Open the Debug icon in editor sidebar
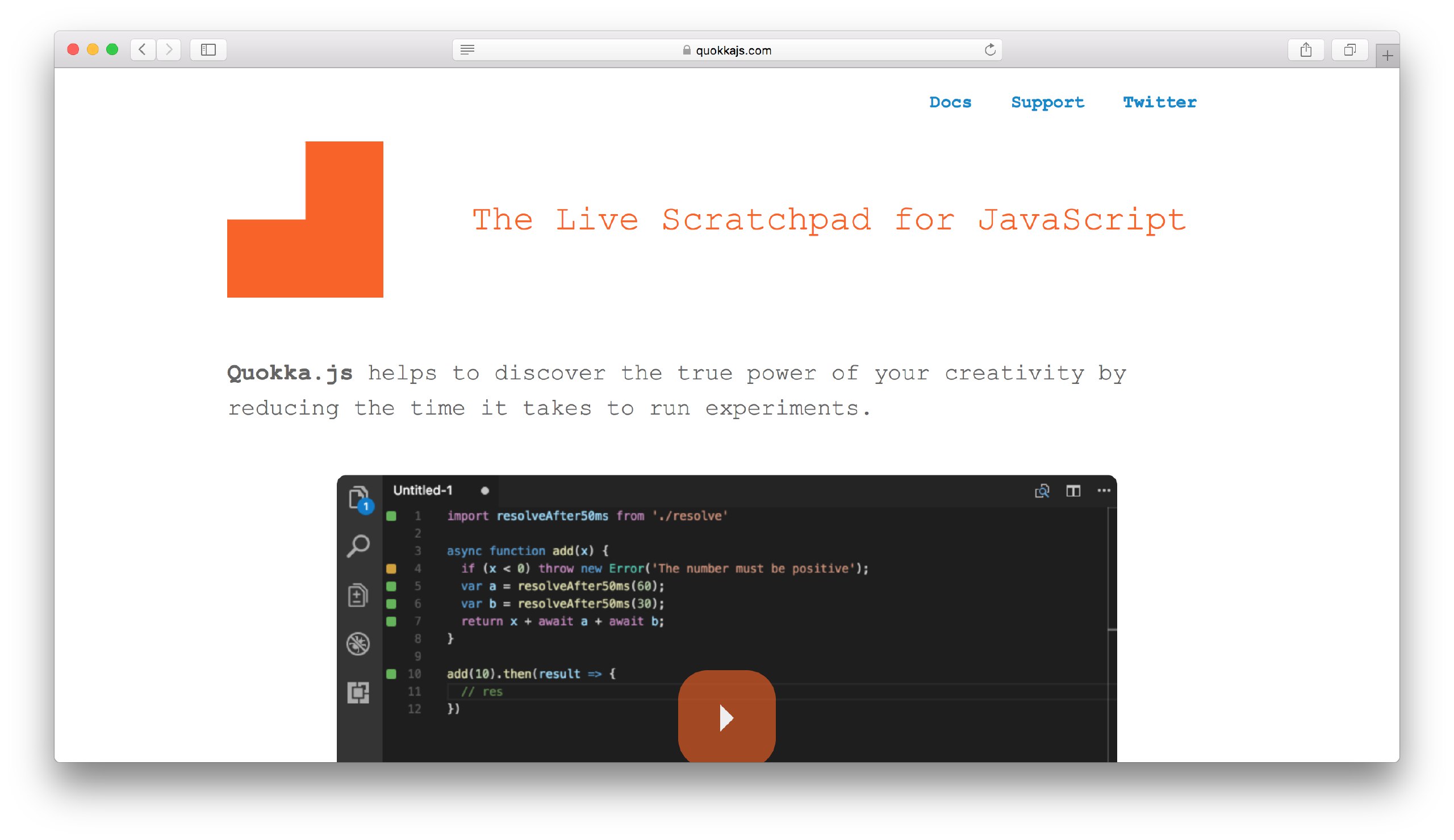The height and width of the screenshot is (840, 1454). 358,643
